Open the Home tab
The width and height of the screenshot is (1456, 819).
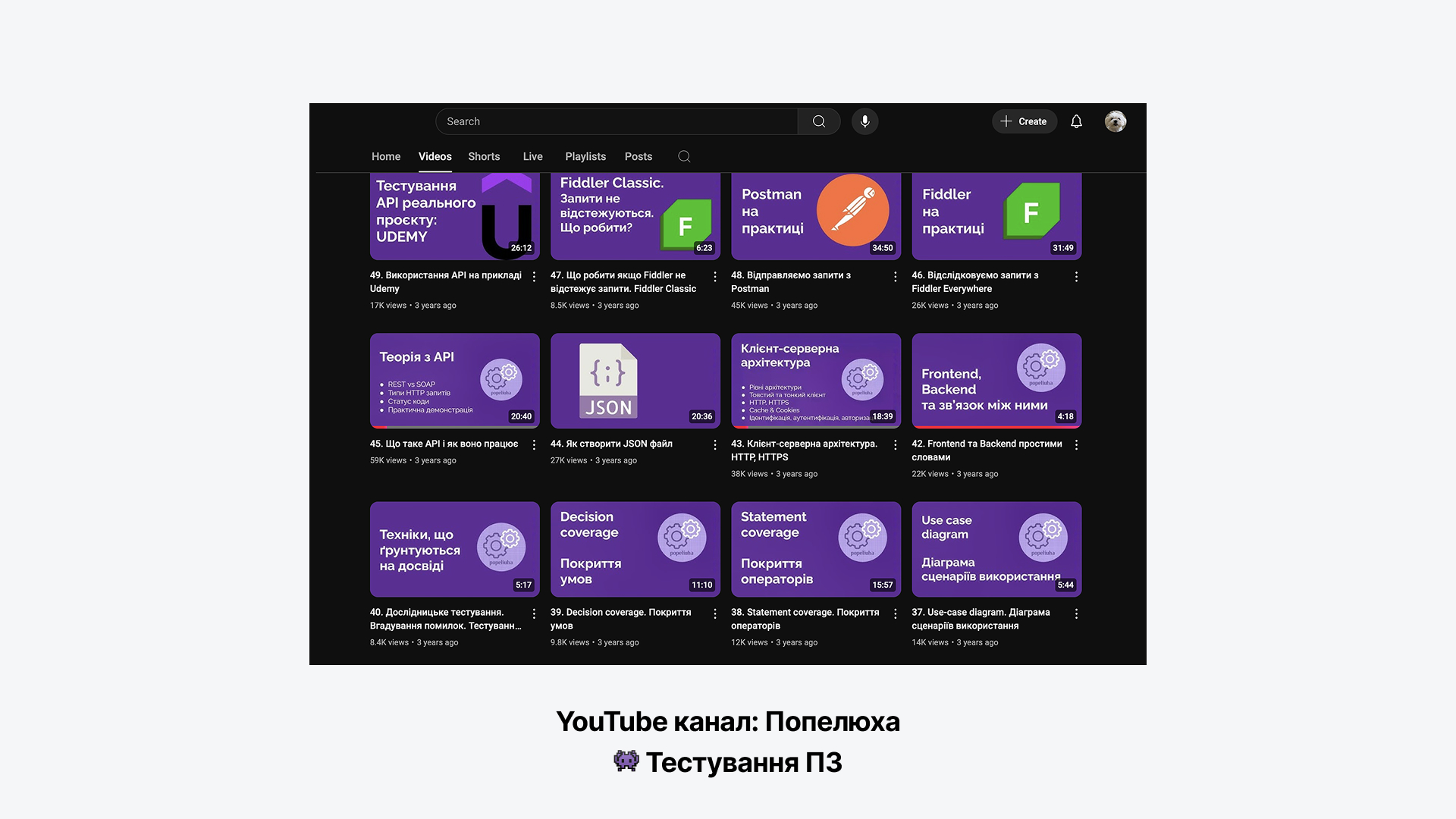386,156
